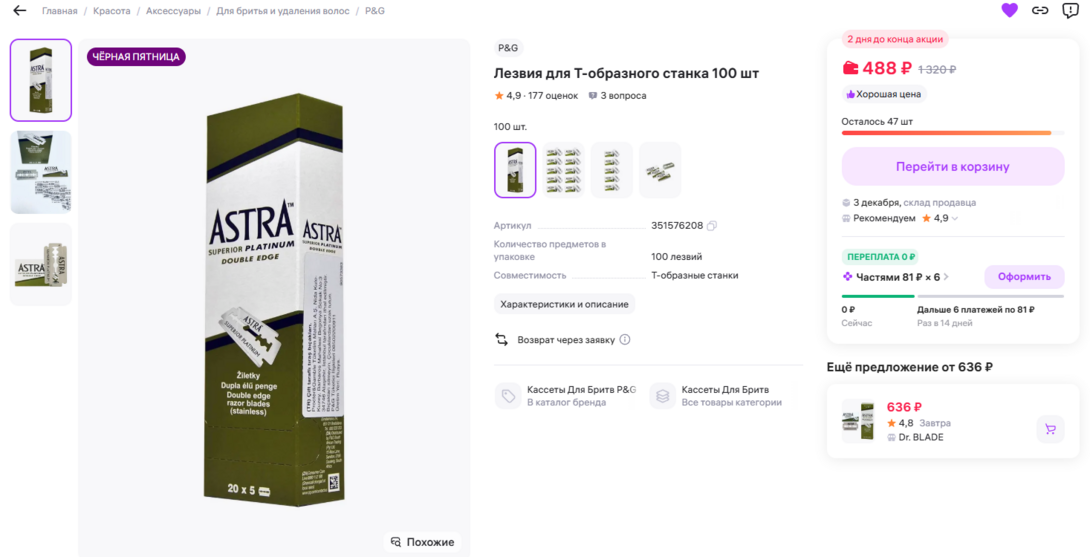
Task: Add the Dr. BLADE offer to cart
Action: (1049, 429)
